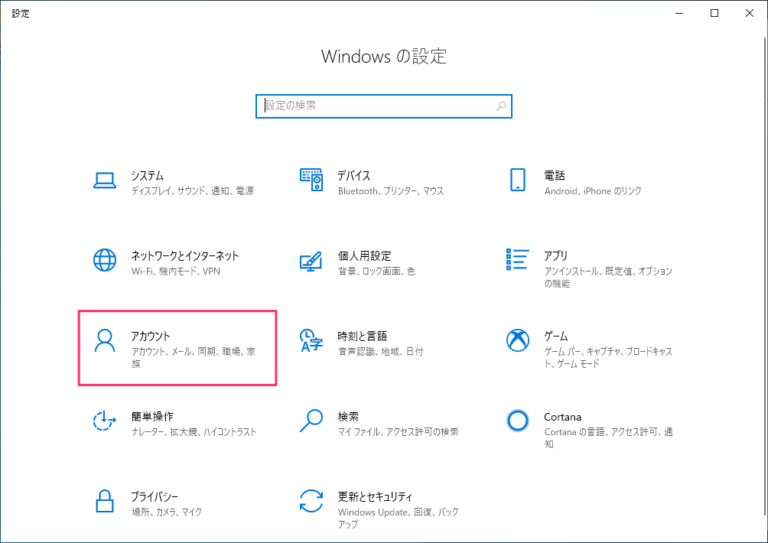The height and width of the screenshot is (543, 768).
Task: Click the アカウント person icon
Action: (x=105, y=342)
